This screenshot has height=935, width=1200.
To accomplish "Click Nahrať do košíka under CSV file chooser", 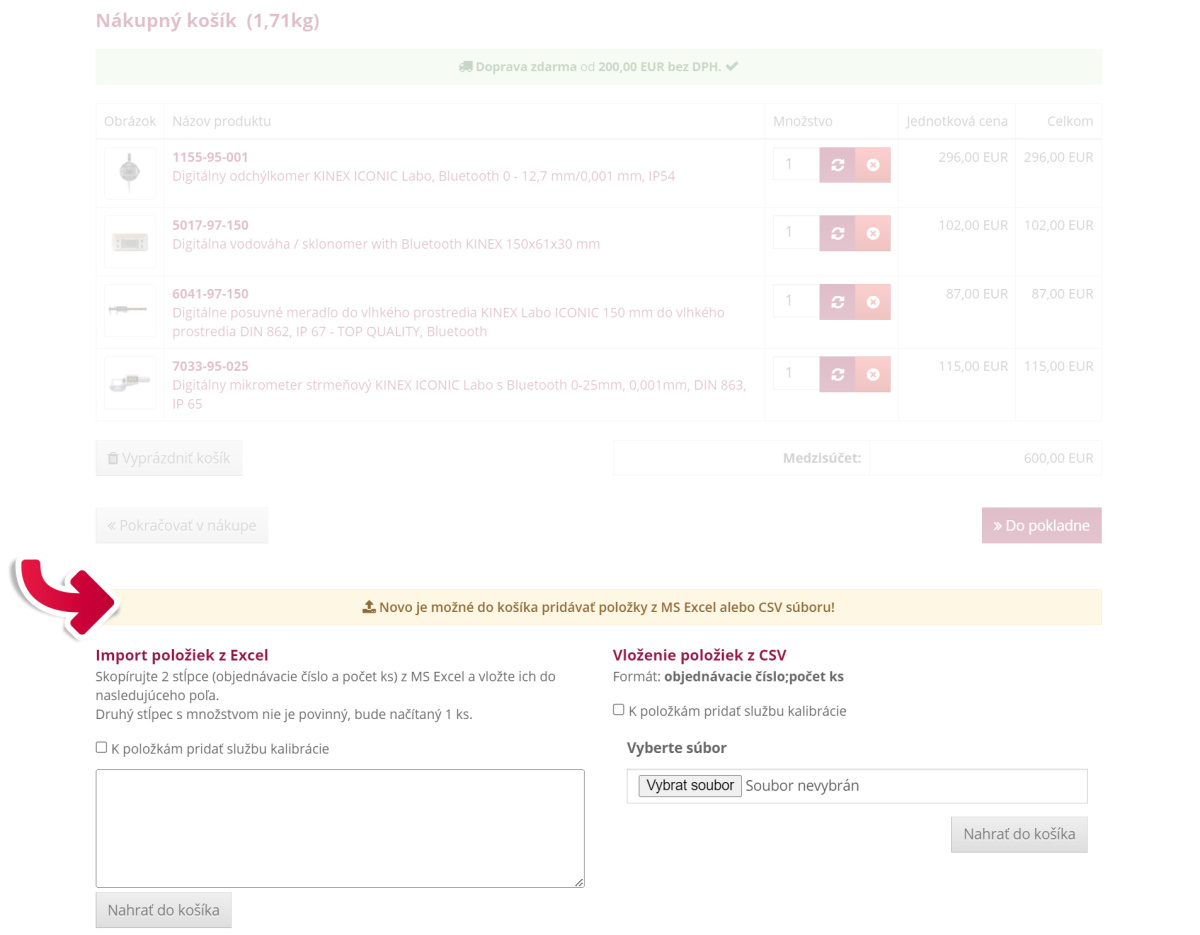I will pyautogui.click(x=1018, y=834).
